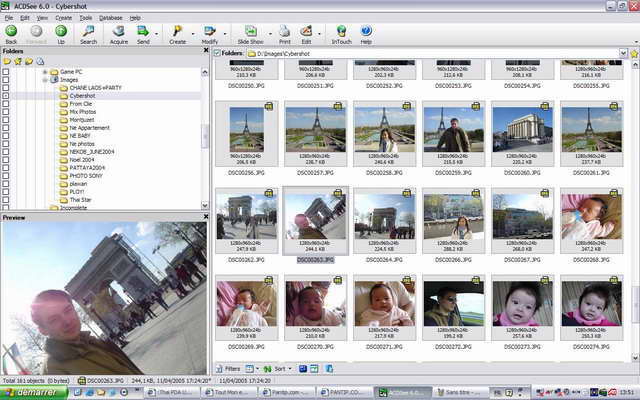Open the Send dropdown arrow

(x=157, y=33)
